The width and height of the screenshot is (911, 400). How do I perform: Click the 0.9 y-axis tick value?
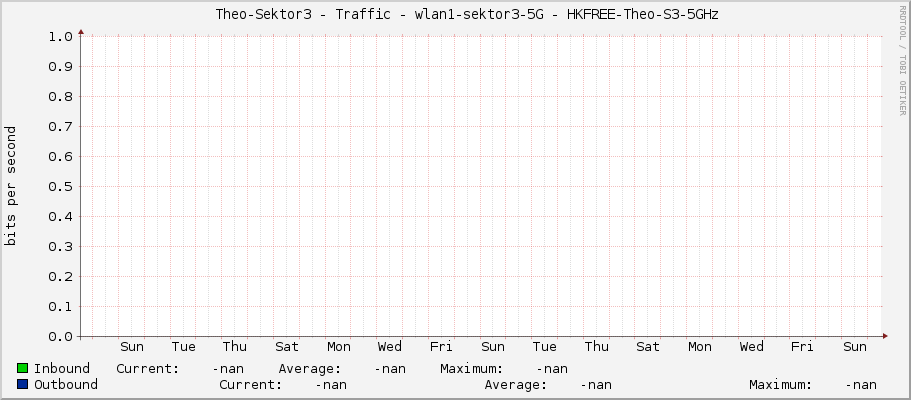click(x=60, y=67)
